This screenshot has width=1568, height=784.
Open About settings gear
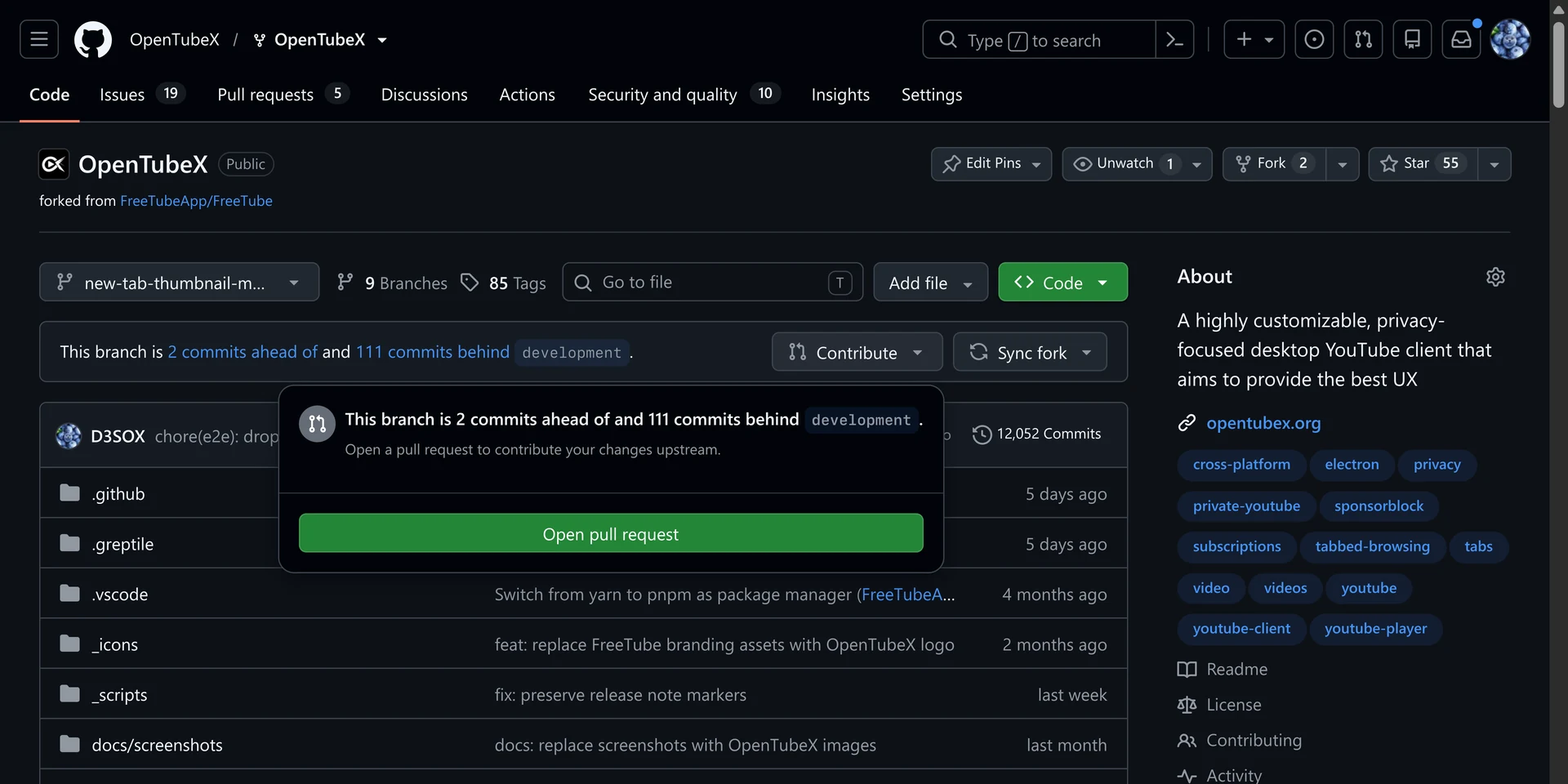(1495, 277)
